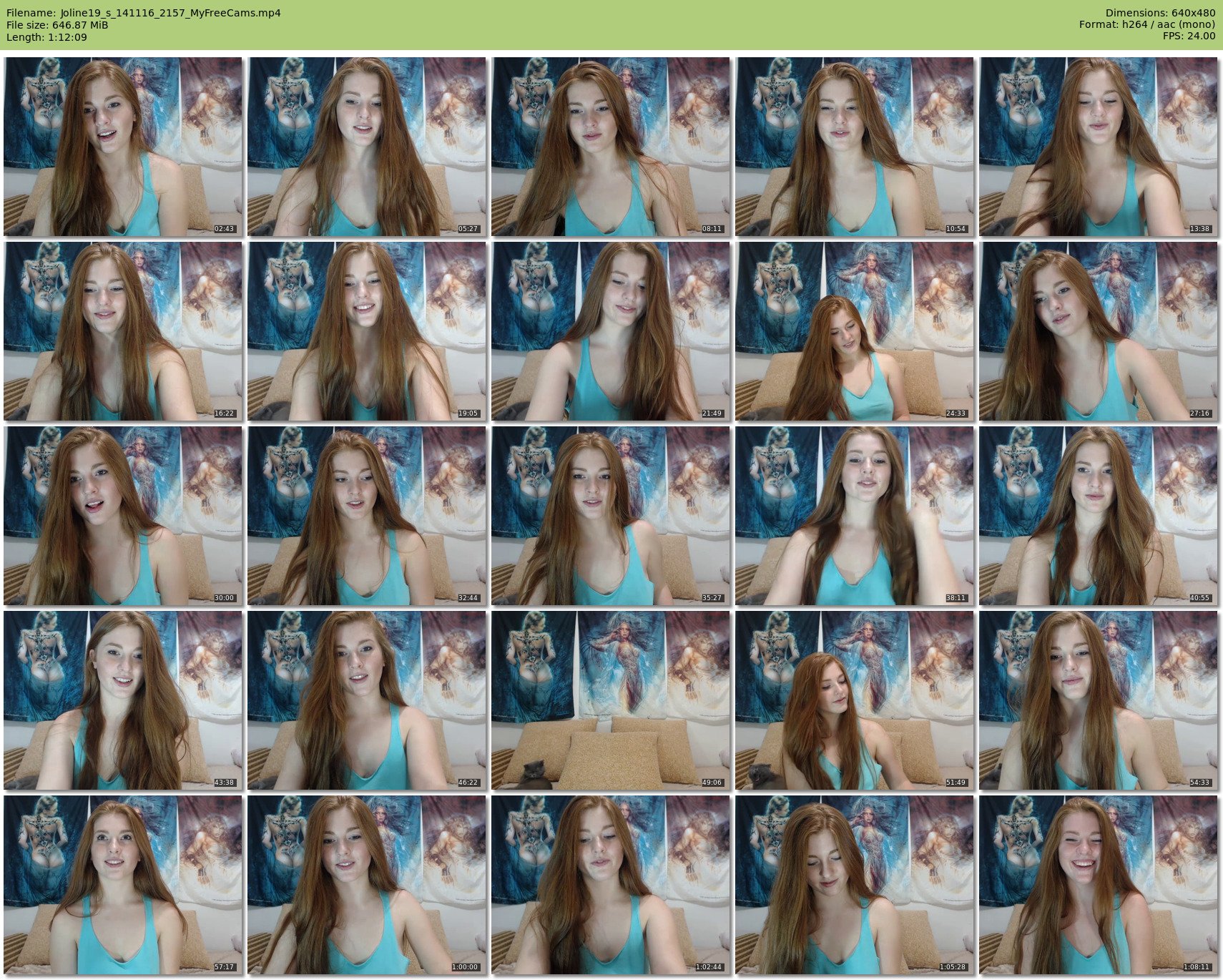Image resolution: width=1223 pixels, height=980 pixels.
Task: Open the thumbnail timestamped 46:22
Action: click(x=367, y=700)
